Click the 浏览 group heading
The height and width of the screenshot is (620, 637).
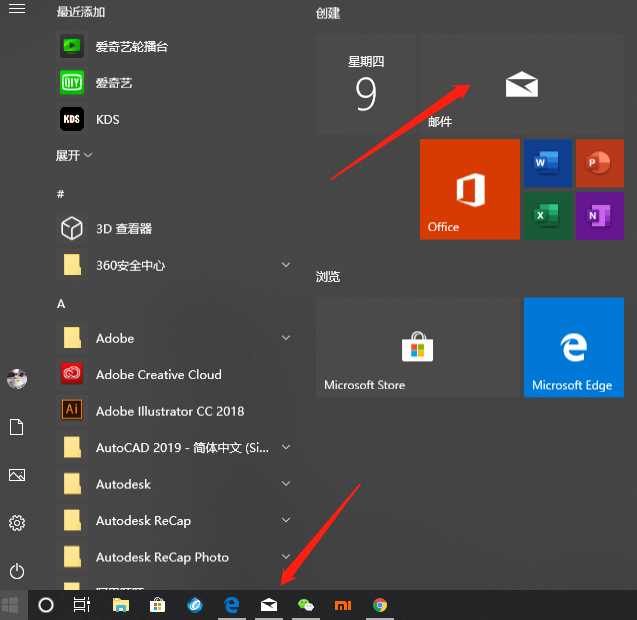(328, 277)
